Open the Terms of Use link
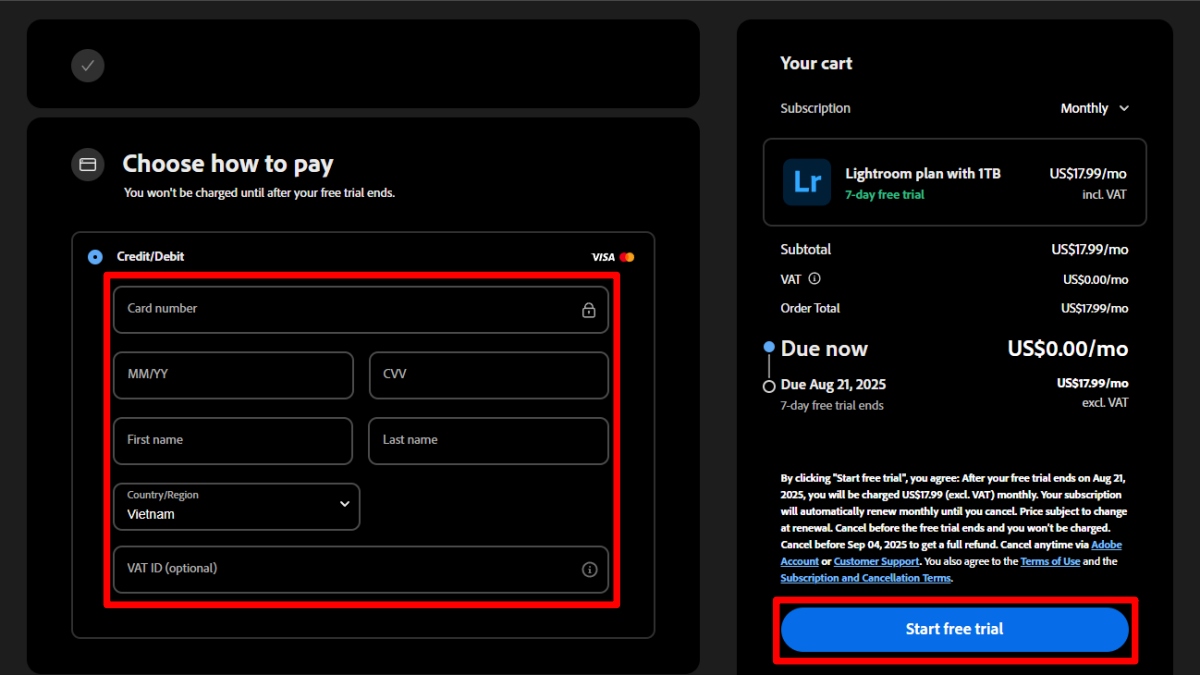This screenshot has width=1200, height=675. [x=1050, y=562]
